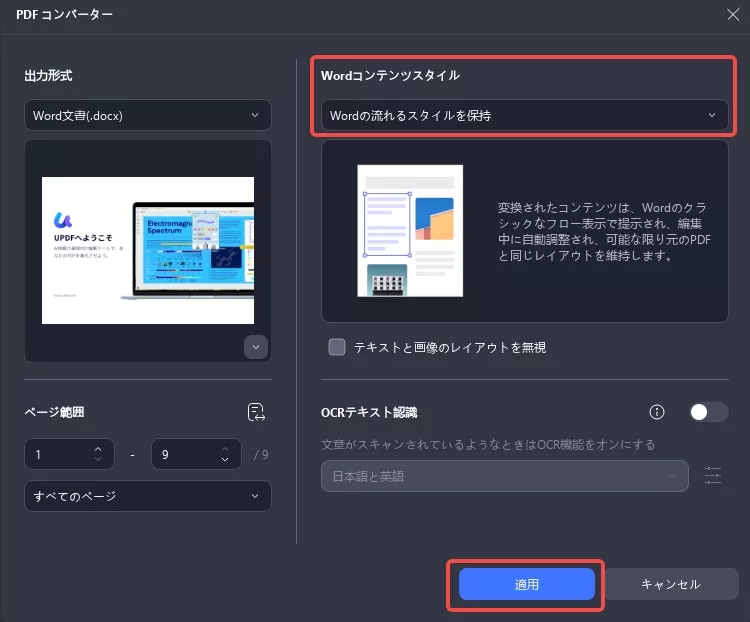
Task: Click the OCR hint text about scanned documents
Action: coord(488,444)
